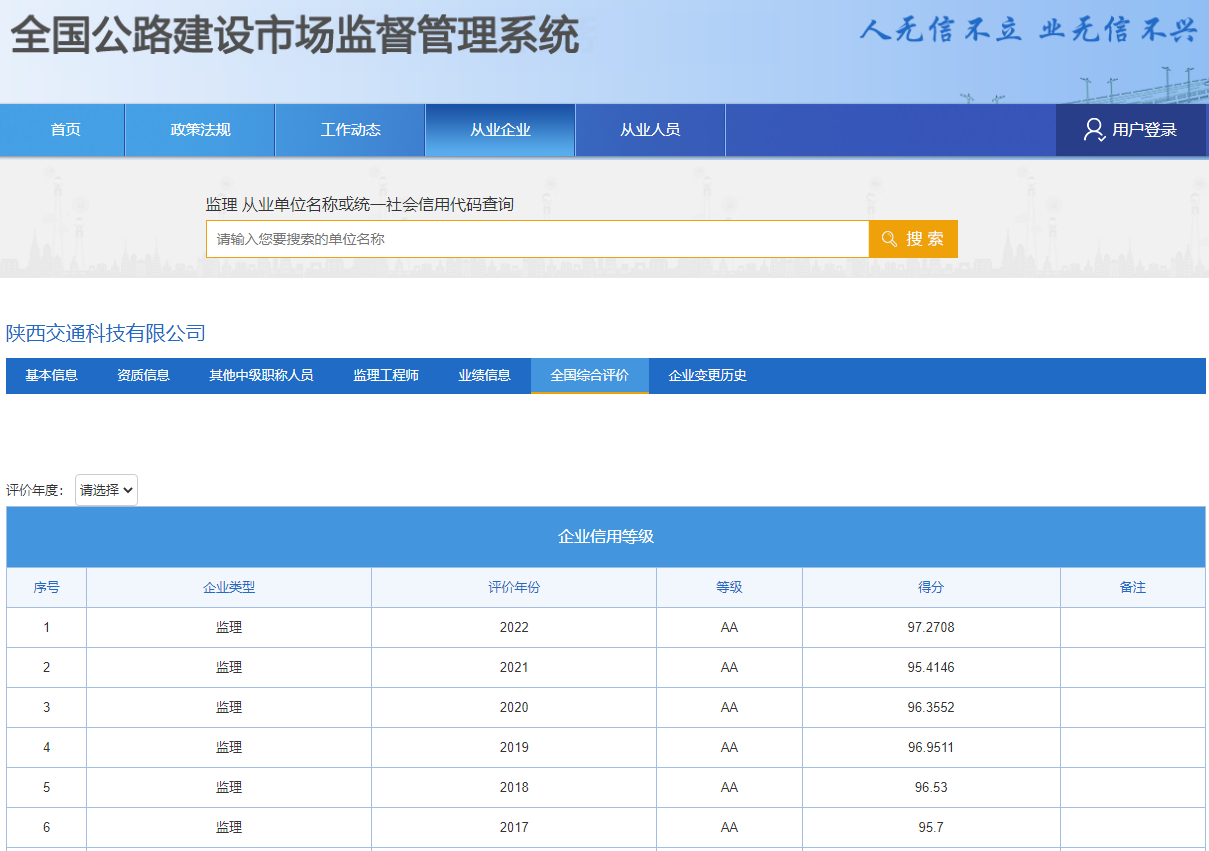Image resolution: width=1209 pixels, height=851 pixels.
Task: Go to 首页 in navigation bar
Action: pyautogui.click(x=65, y=130)
